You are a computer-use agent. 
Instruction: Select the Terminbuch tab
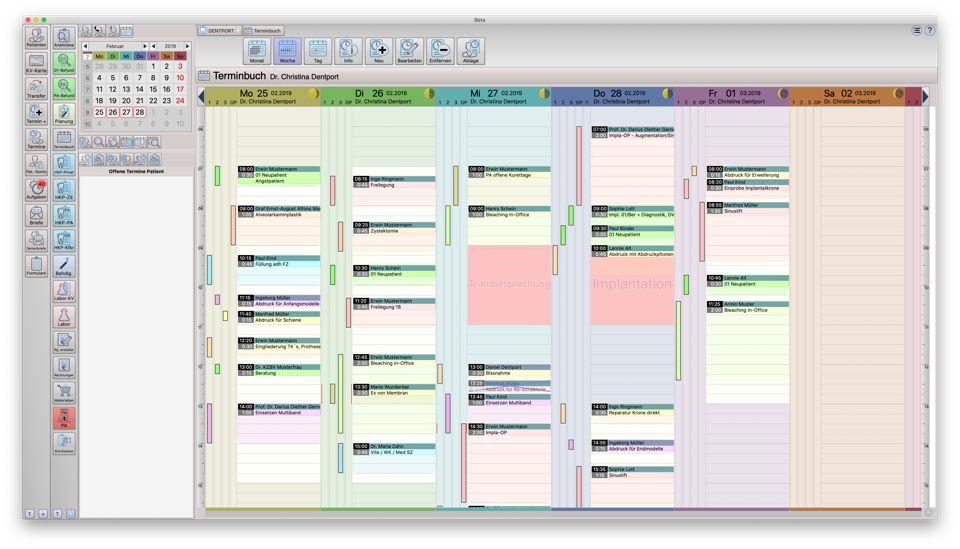tap(263, 31)
